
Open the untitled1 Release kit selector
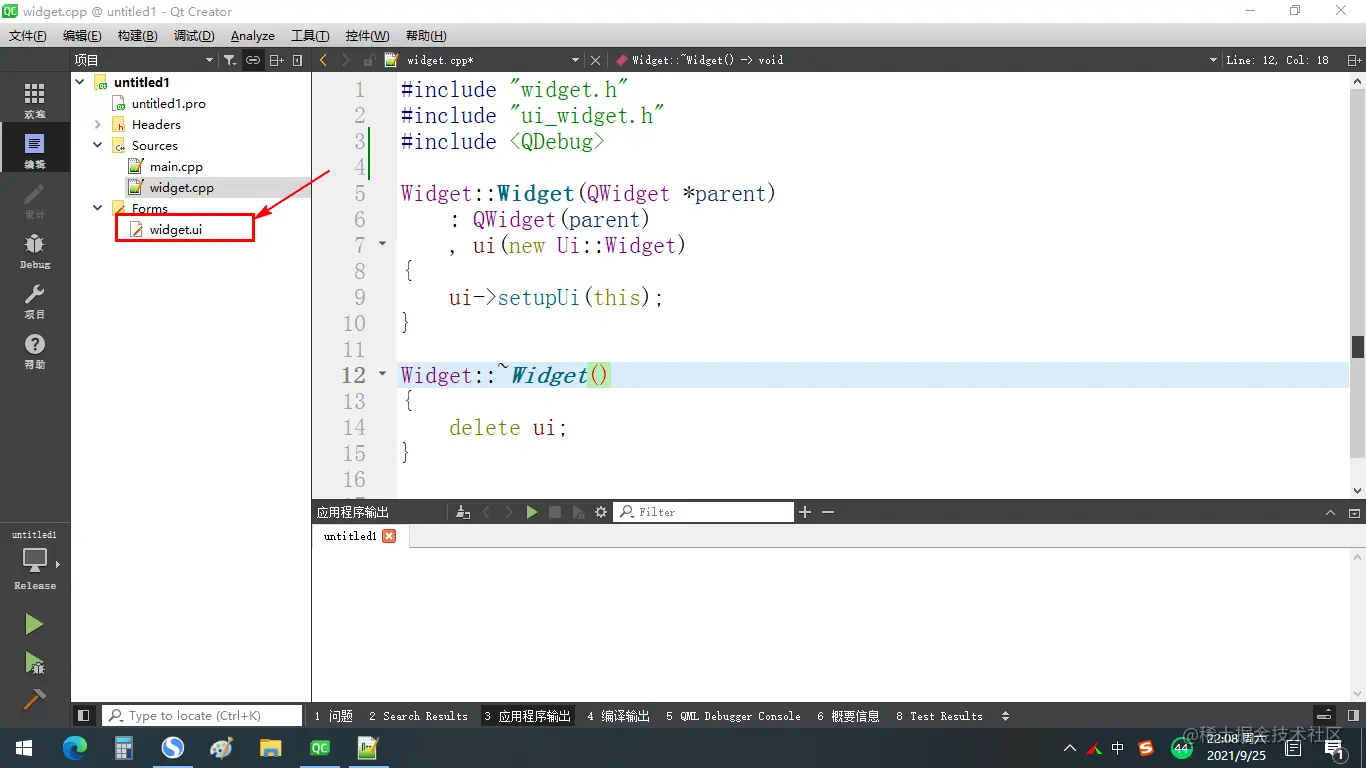35,560
